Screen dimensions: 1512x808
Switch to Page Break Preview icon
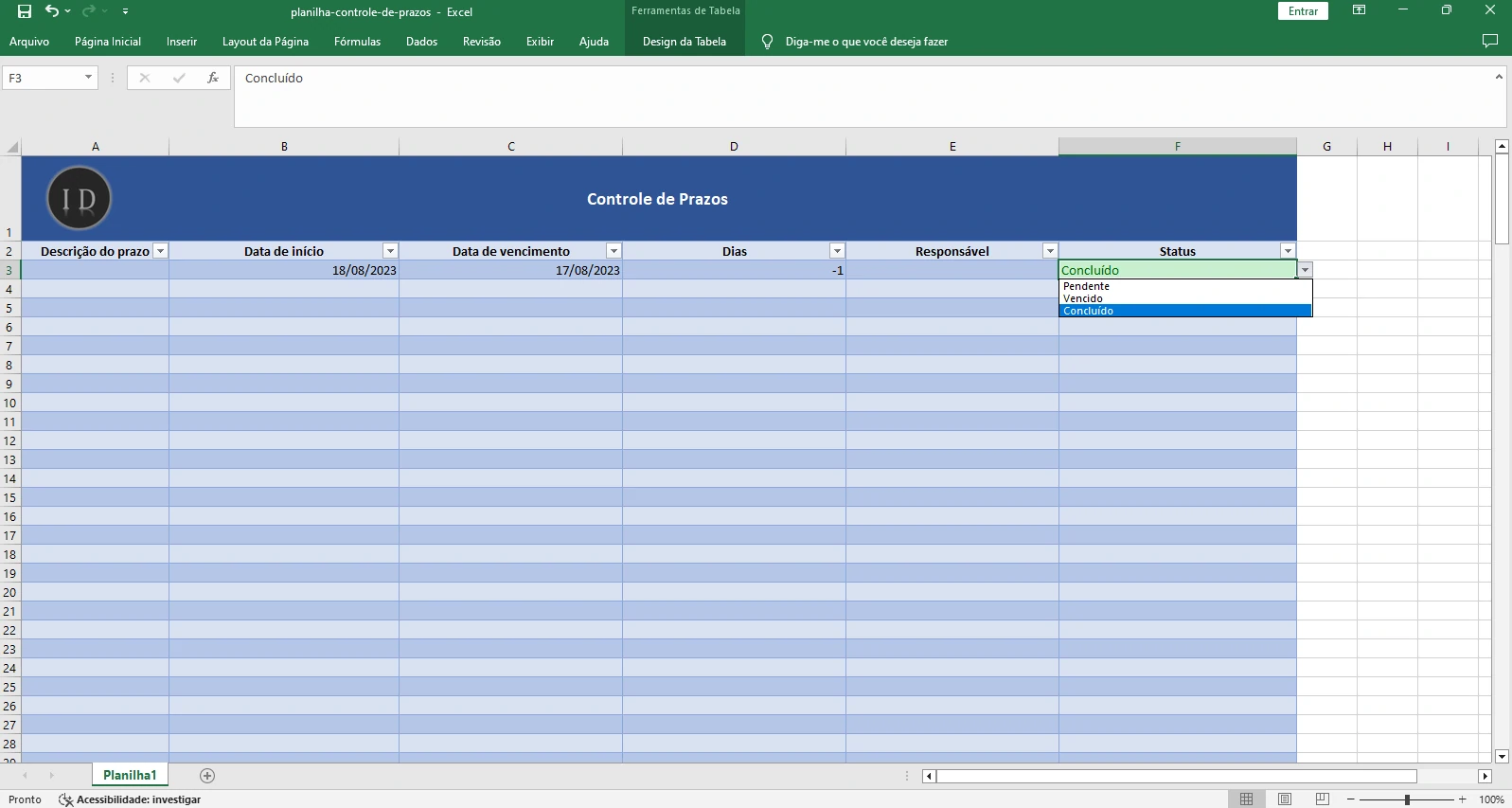coord(1322,799)
